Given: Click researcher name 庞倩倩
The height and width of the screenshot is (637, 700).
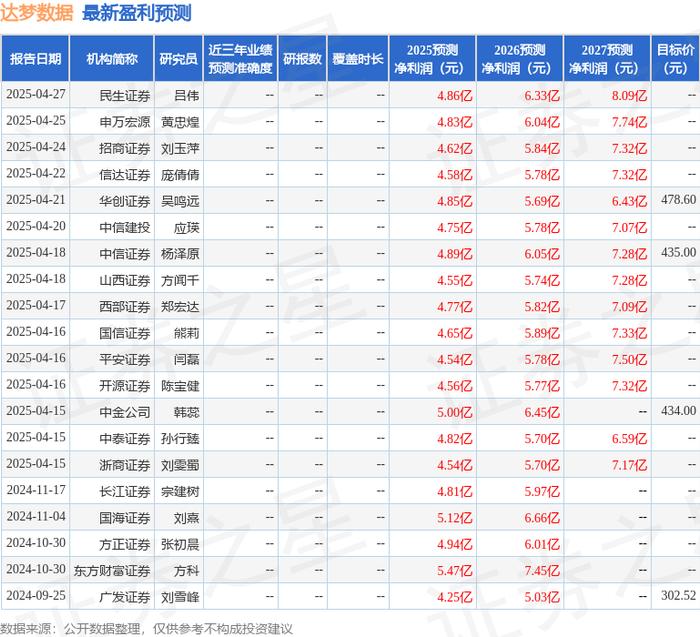Looking at the screenshot, I should click(180, 175).
